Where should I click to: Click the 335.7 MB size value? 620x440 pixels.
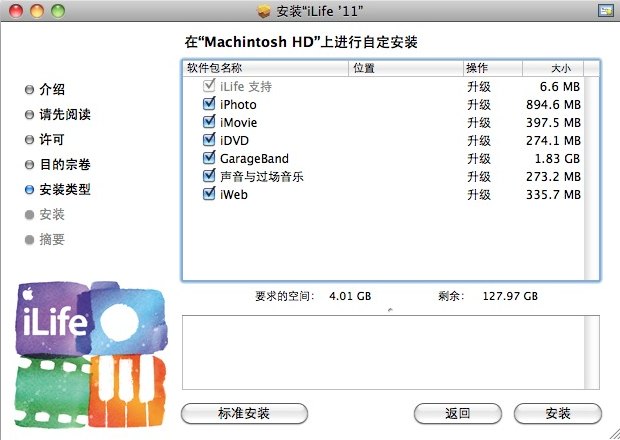553,195
